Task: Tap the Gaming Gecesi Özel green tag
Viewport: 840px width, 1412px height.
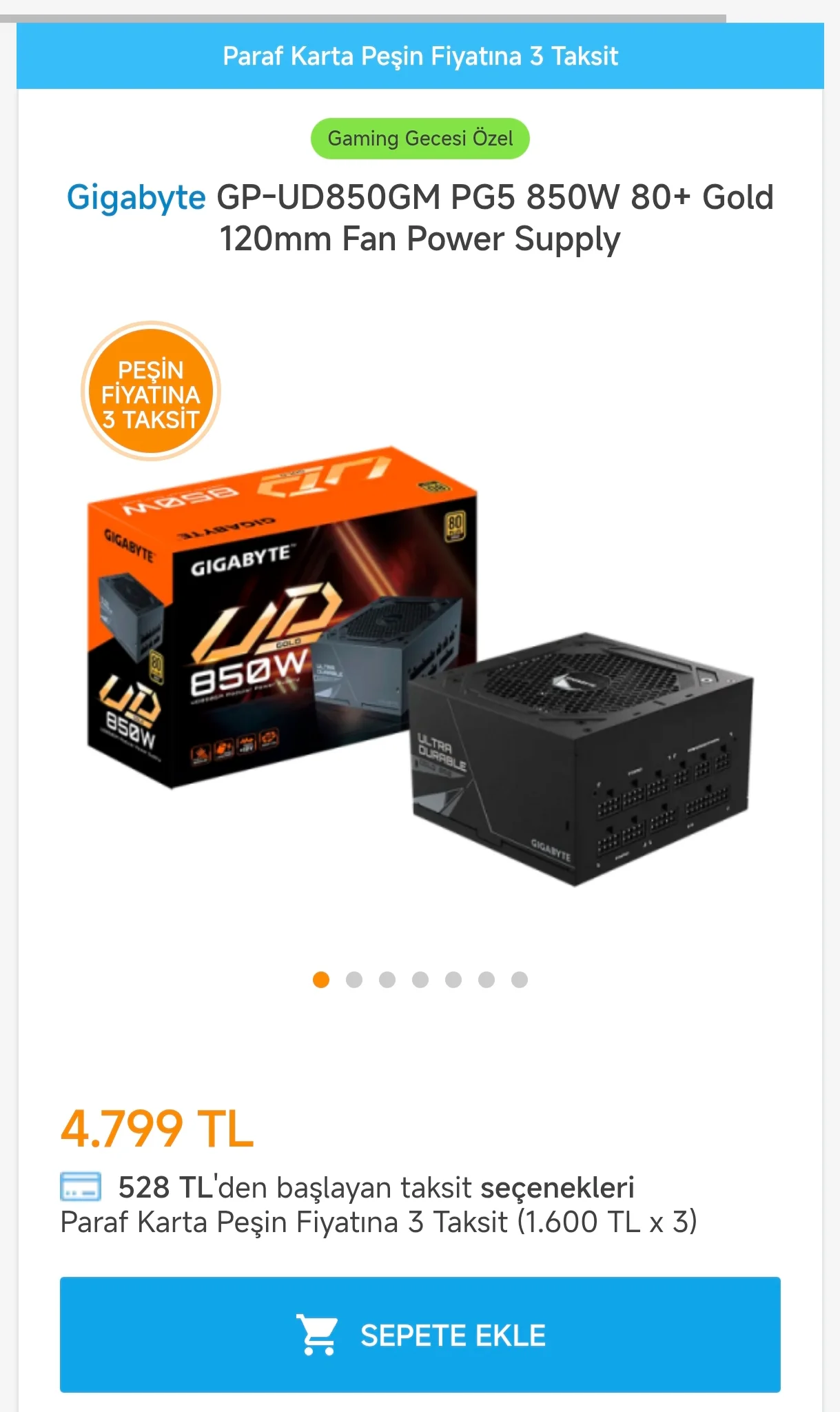Action: click(420, 139)
